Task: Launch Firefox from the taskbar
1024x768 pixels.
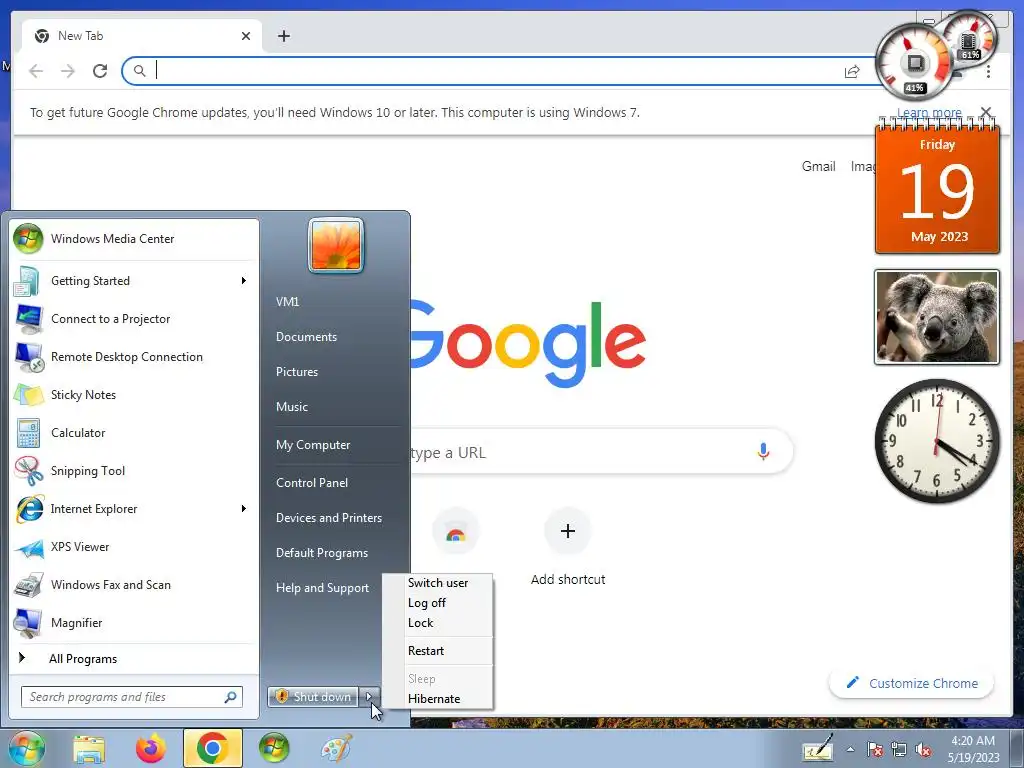Action: [151, 748]
